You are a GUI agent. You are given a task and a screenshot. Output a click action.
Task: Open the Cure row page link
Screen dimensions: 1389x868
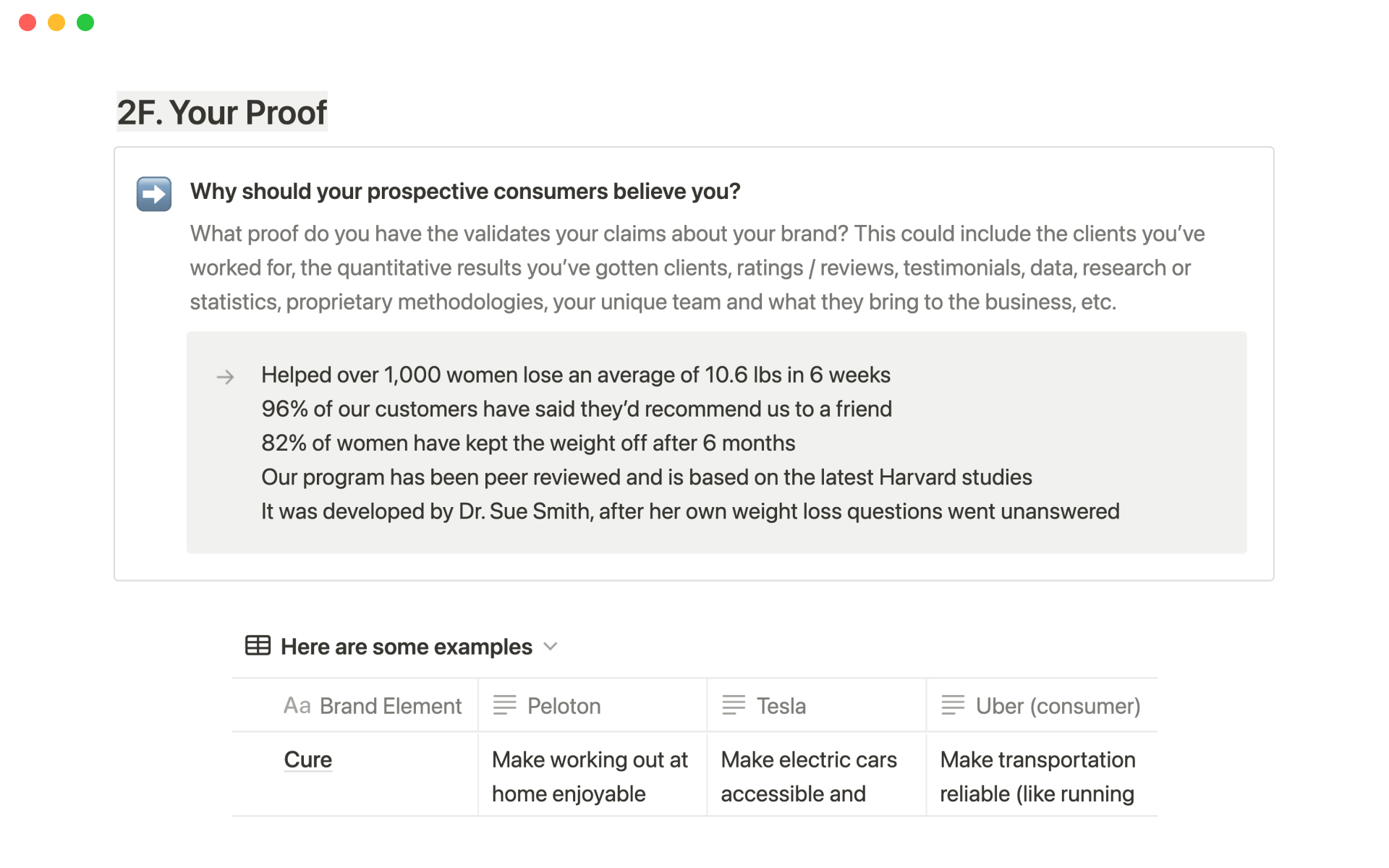(307, 759)
